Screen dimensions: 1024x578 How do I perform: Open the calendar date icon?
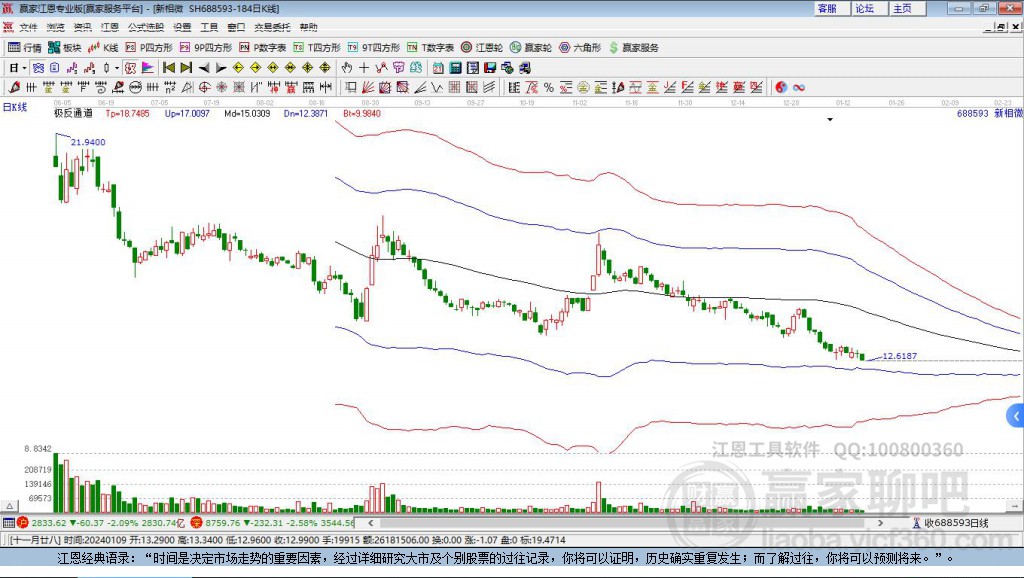click(x=438, y=67)
